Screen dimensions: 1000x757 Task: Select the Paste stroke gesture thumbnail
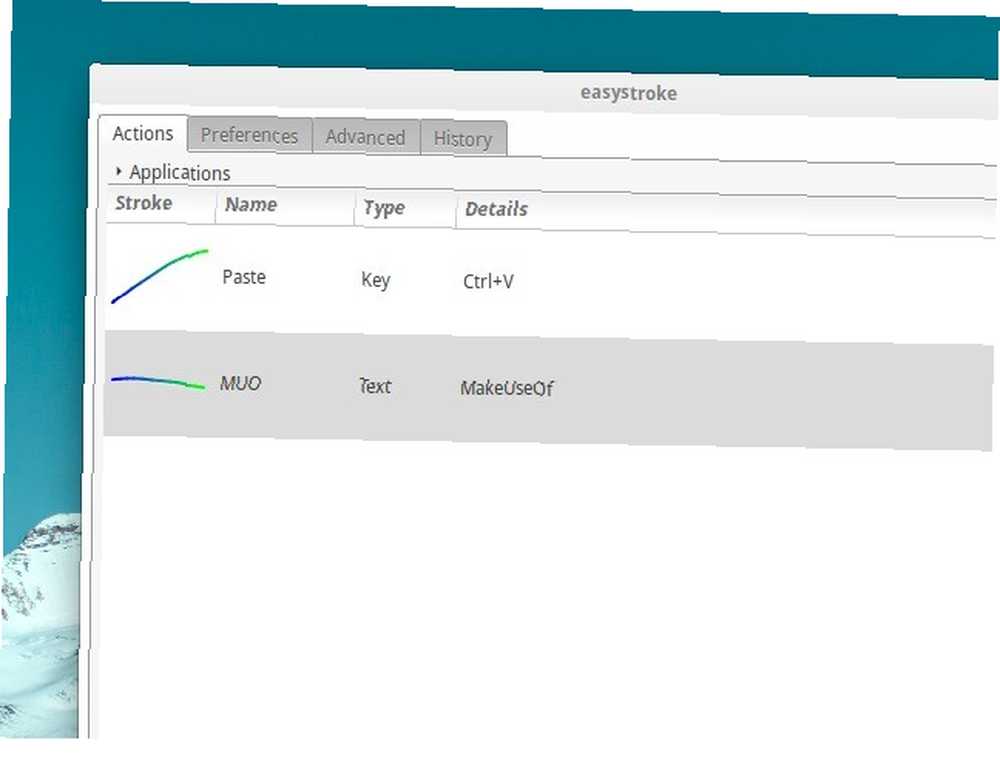tap(159, 276)
